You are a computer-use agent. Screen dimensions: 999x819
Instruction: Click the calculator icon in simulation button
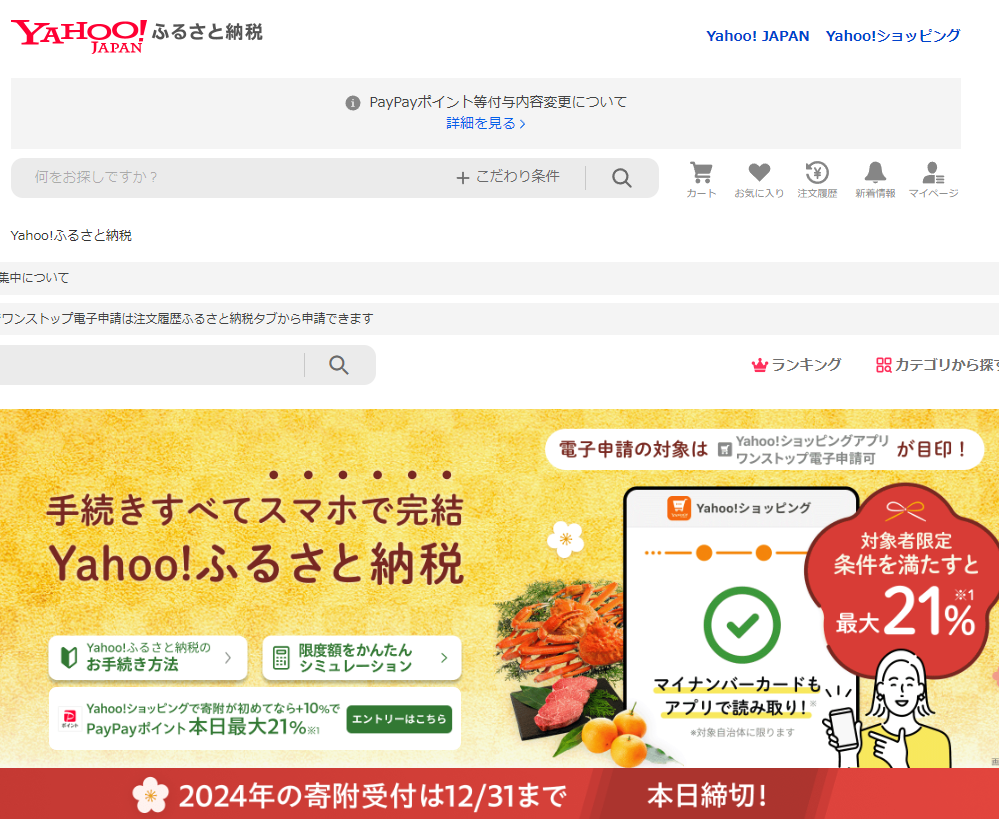pyautogui.click(x=281, y=658)
